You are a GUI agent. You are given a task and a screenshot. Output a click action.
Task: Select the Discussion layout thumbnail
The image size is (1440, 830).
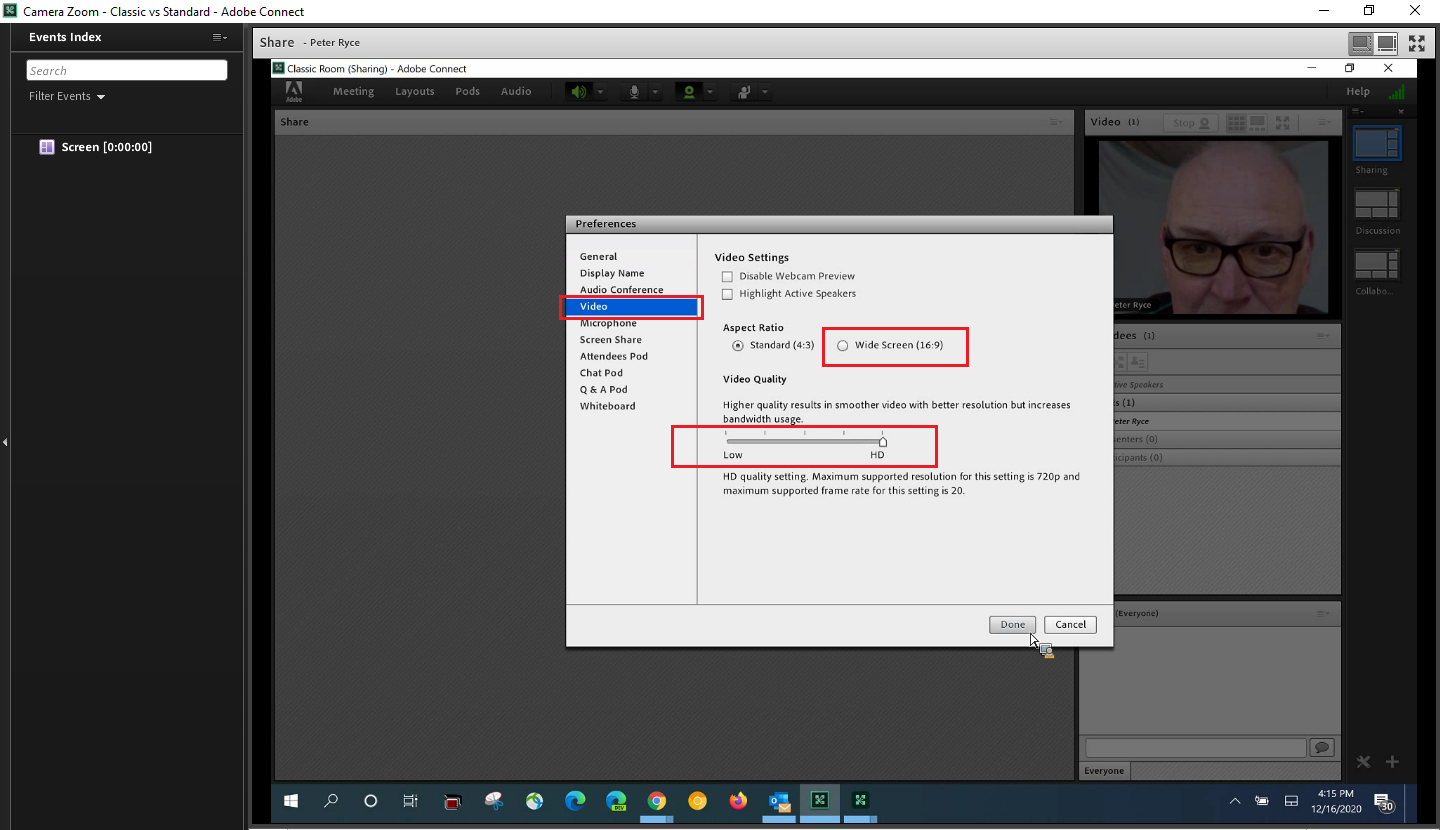[x=1377, y=203]
